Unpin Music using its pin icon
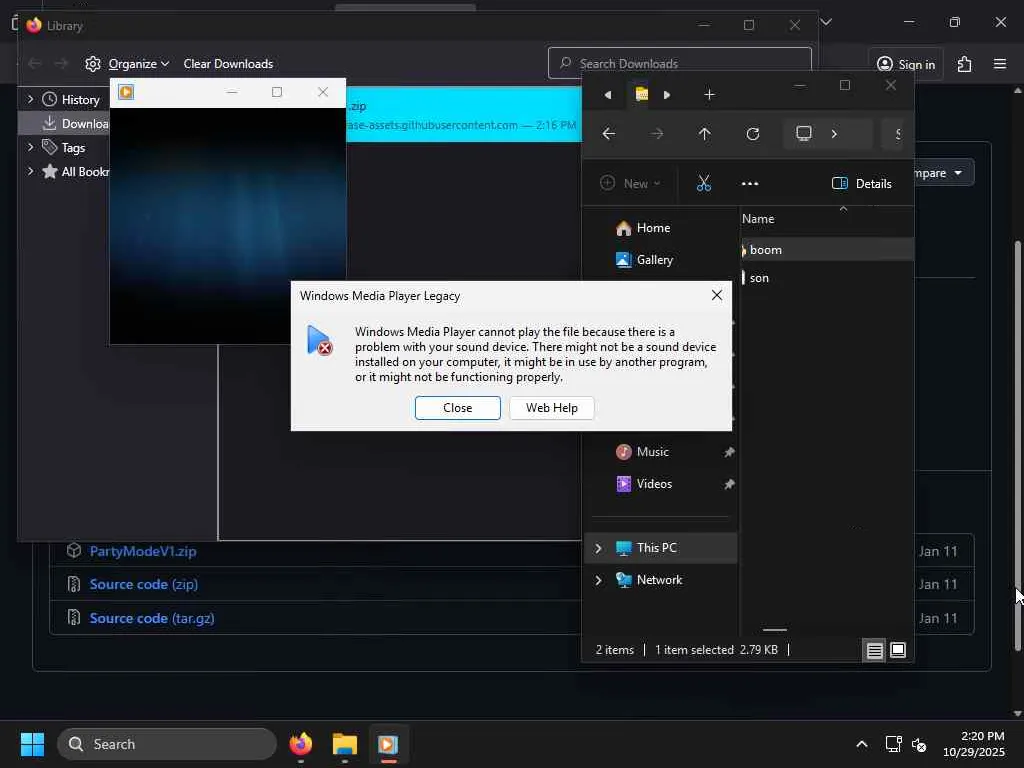Screen dimensions: 1024x768 point(729,452)
